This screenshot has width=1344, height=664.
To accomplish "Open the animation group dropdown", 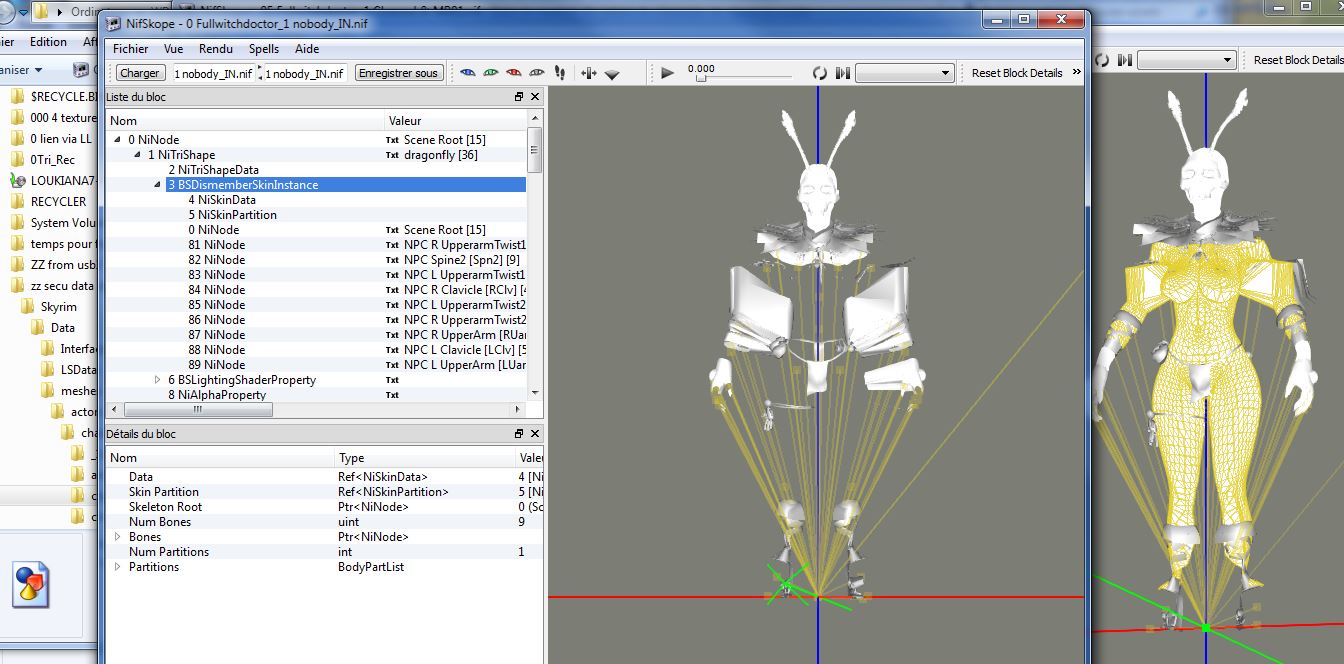I will 905,73.
